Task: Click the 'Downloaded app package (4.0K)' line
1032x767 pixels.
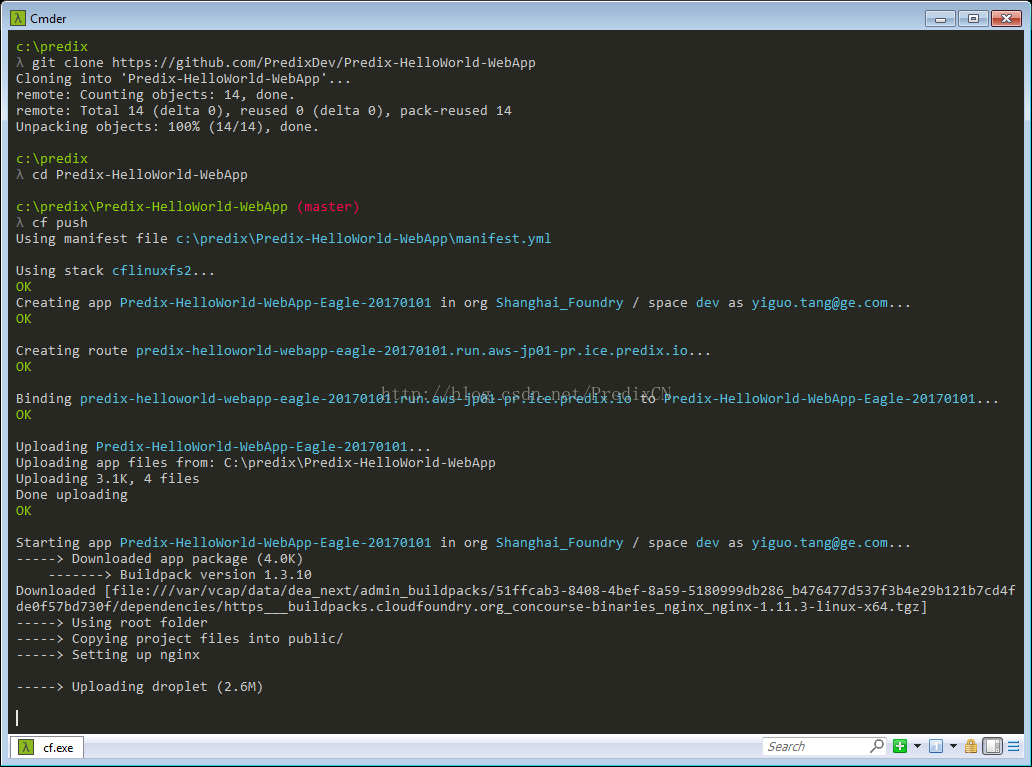Action: 159,558
